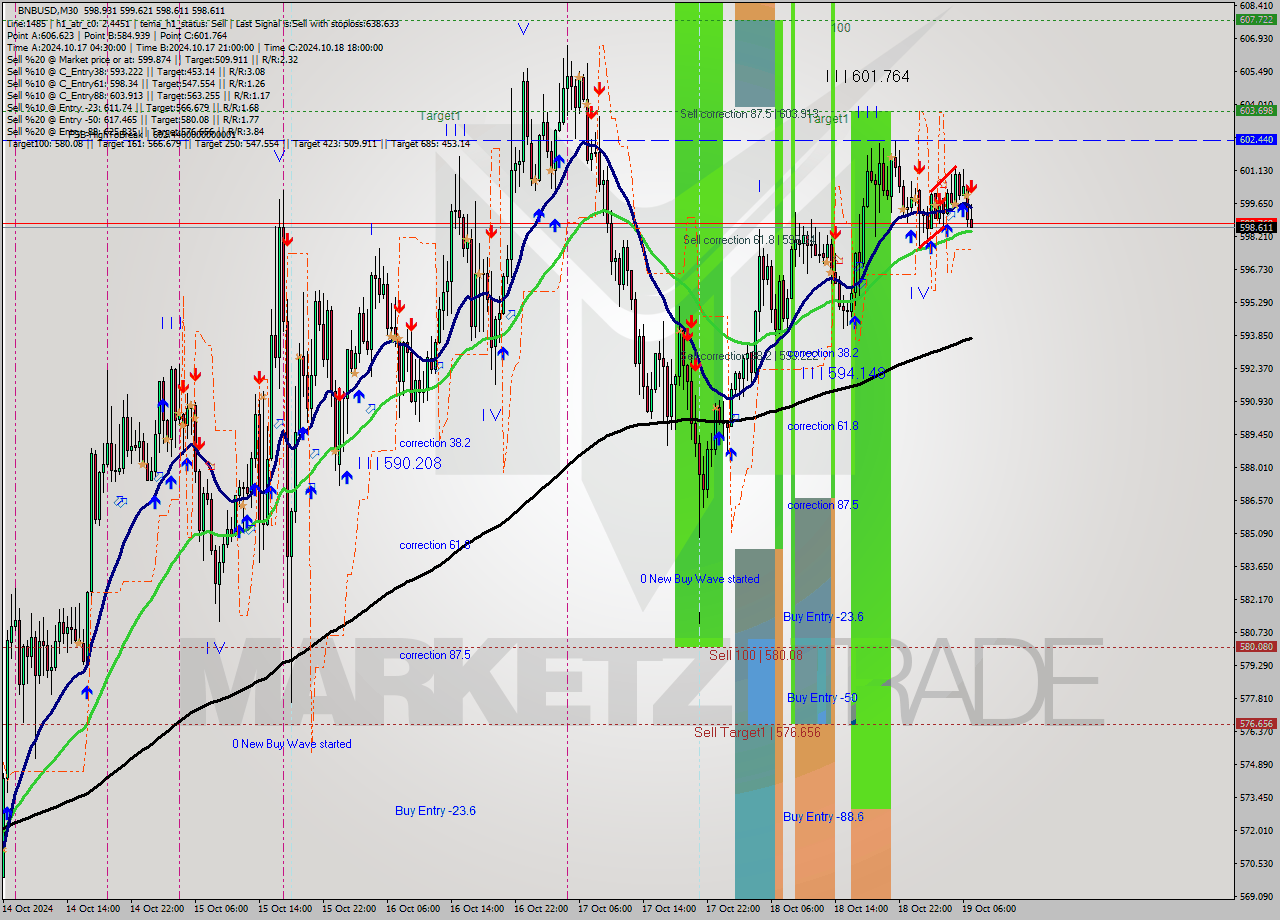Click 582.170 on the price scale
The width and height of the screenshot is (1280, 920).
(1256, 599)
